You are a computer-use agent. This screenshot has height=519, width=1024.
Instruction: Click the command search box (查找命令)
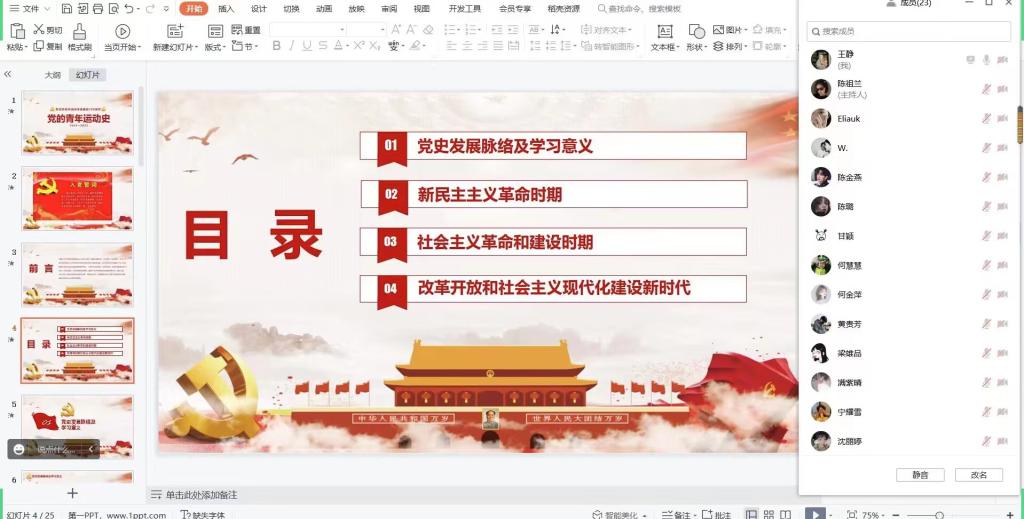(x=639, y=8)
